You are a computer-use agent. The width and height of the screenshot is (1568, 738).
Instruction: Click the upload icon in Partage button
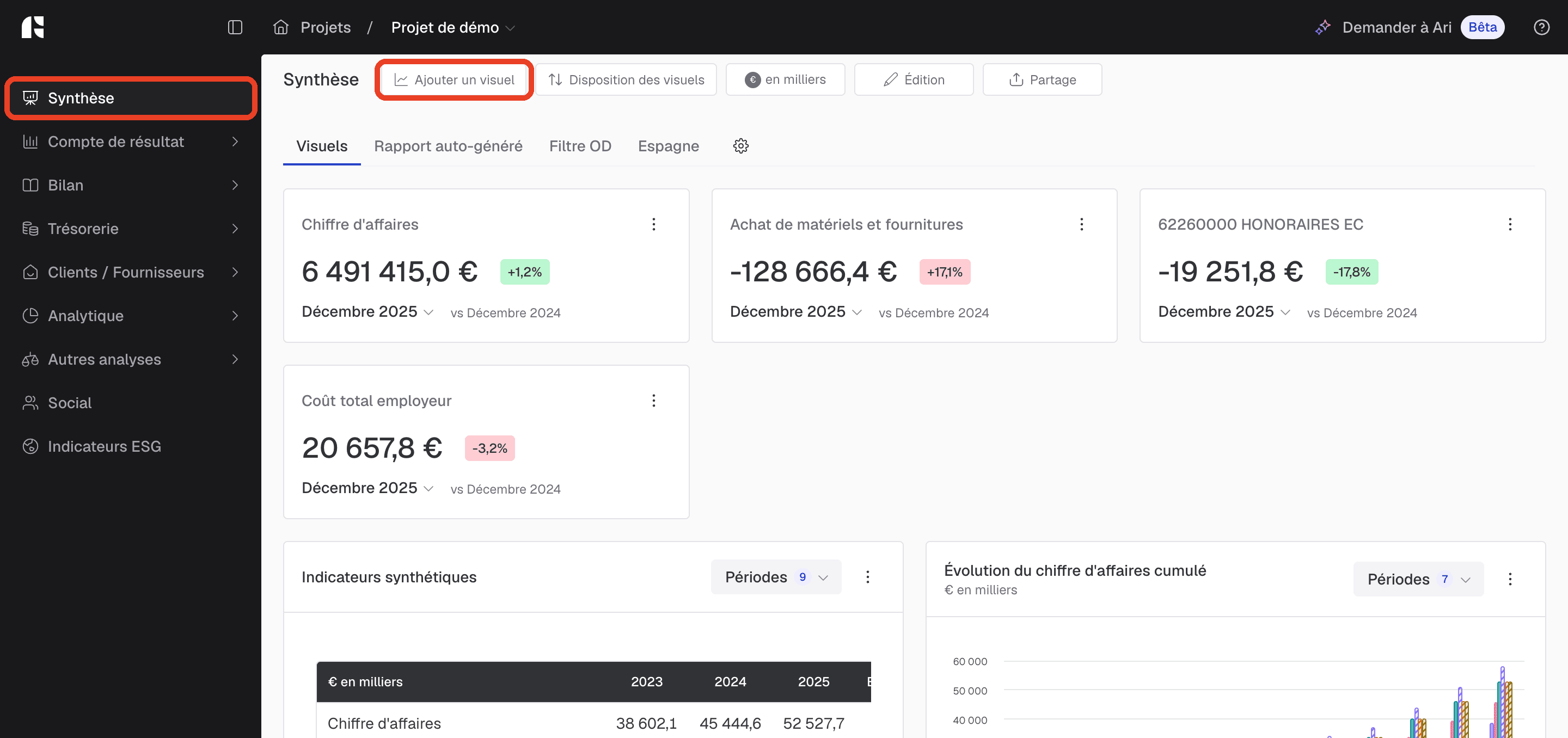[1016, 79]
